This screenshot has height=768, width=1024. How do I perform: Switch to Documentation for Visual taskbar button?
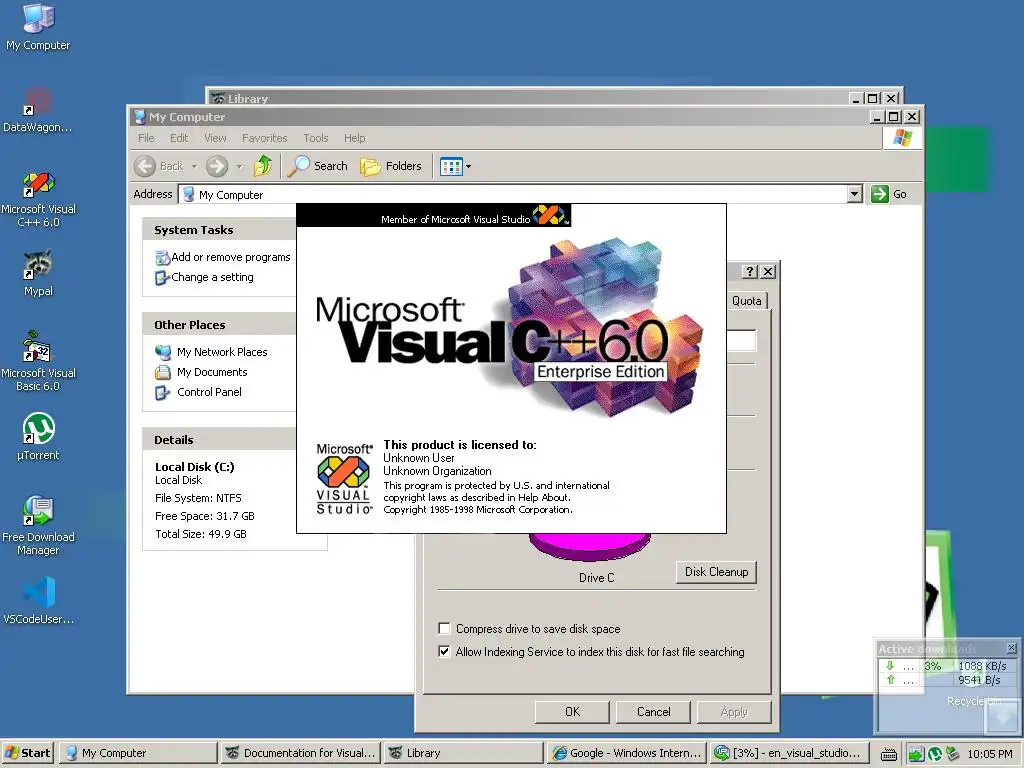[301, 753]
